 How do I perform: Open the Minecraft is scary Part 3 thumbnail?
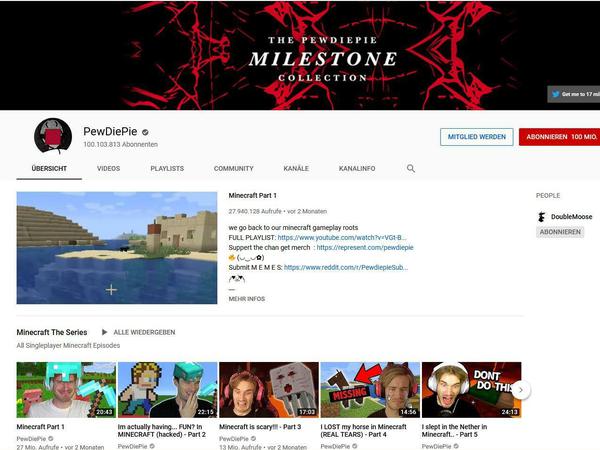coord(269,390)
